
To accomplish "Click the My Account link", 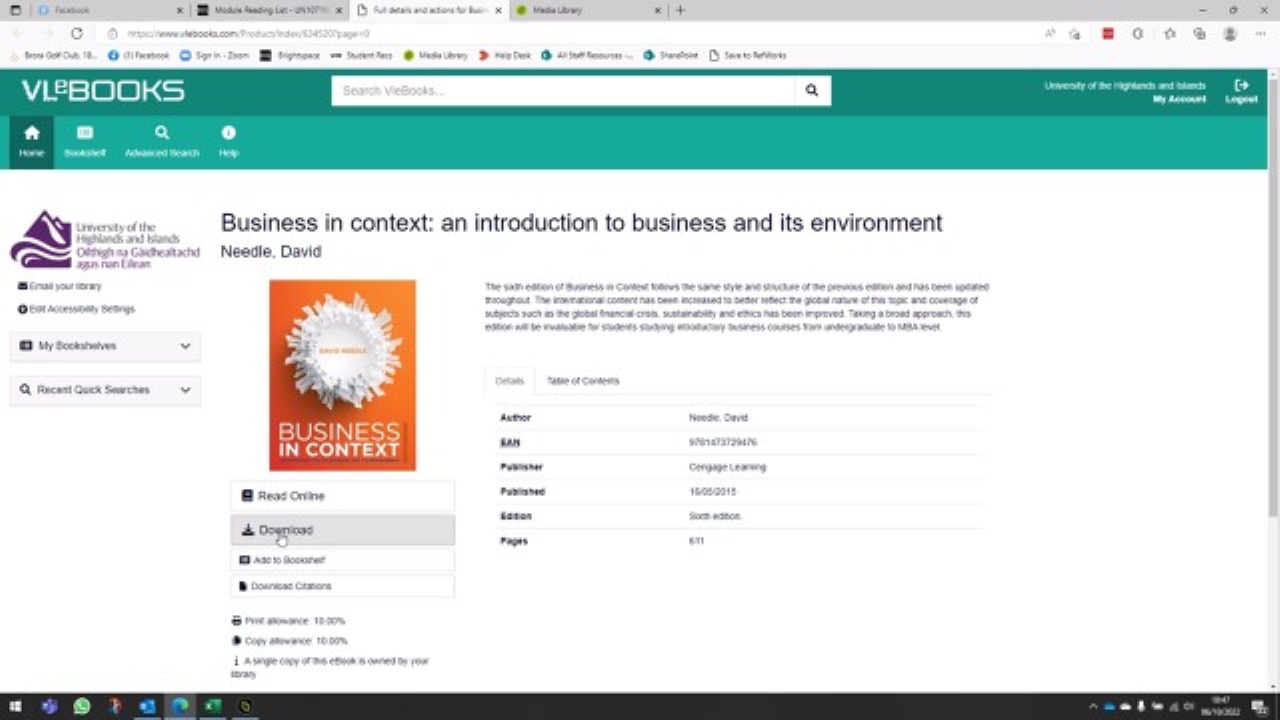I will 1179,99.
